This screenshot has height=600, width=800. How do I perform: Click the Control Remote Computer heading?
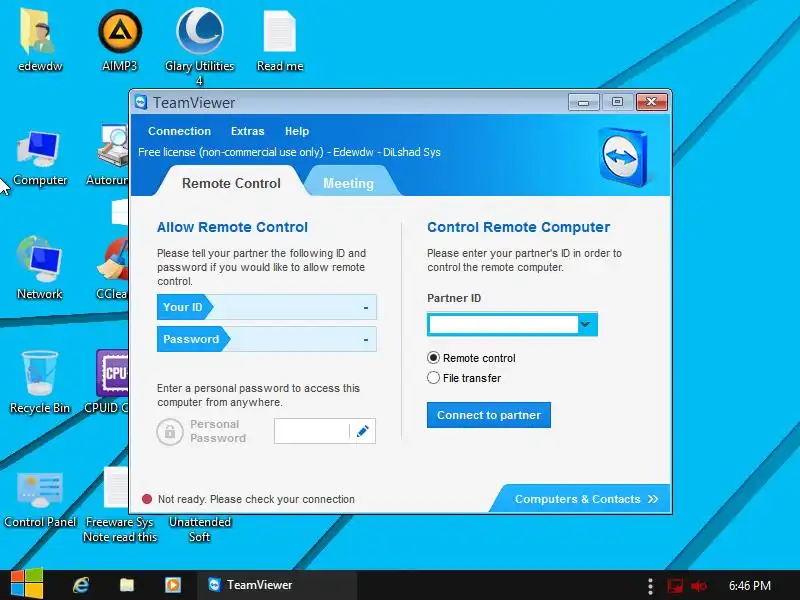click(518, 227)
